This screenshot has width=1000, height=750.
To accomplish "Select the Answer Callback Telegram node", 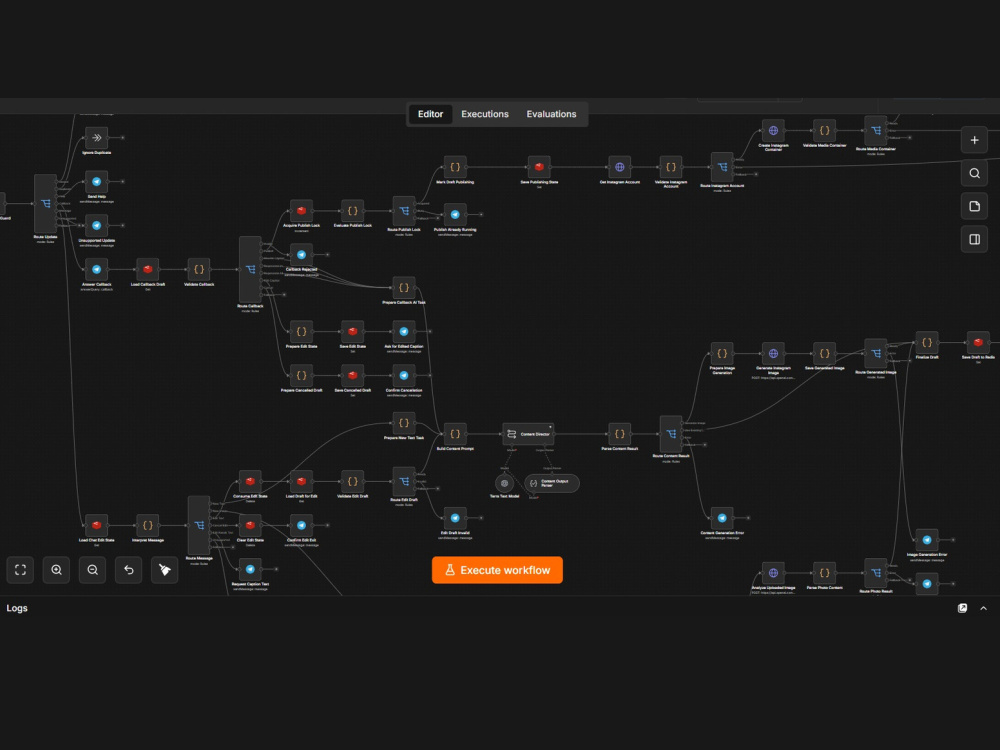I will 96,270.
